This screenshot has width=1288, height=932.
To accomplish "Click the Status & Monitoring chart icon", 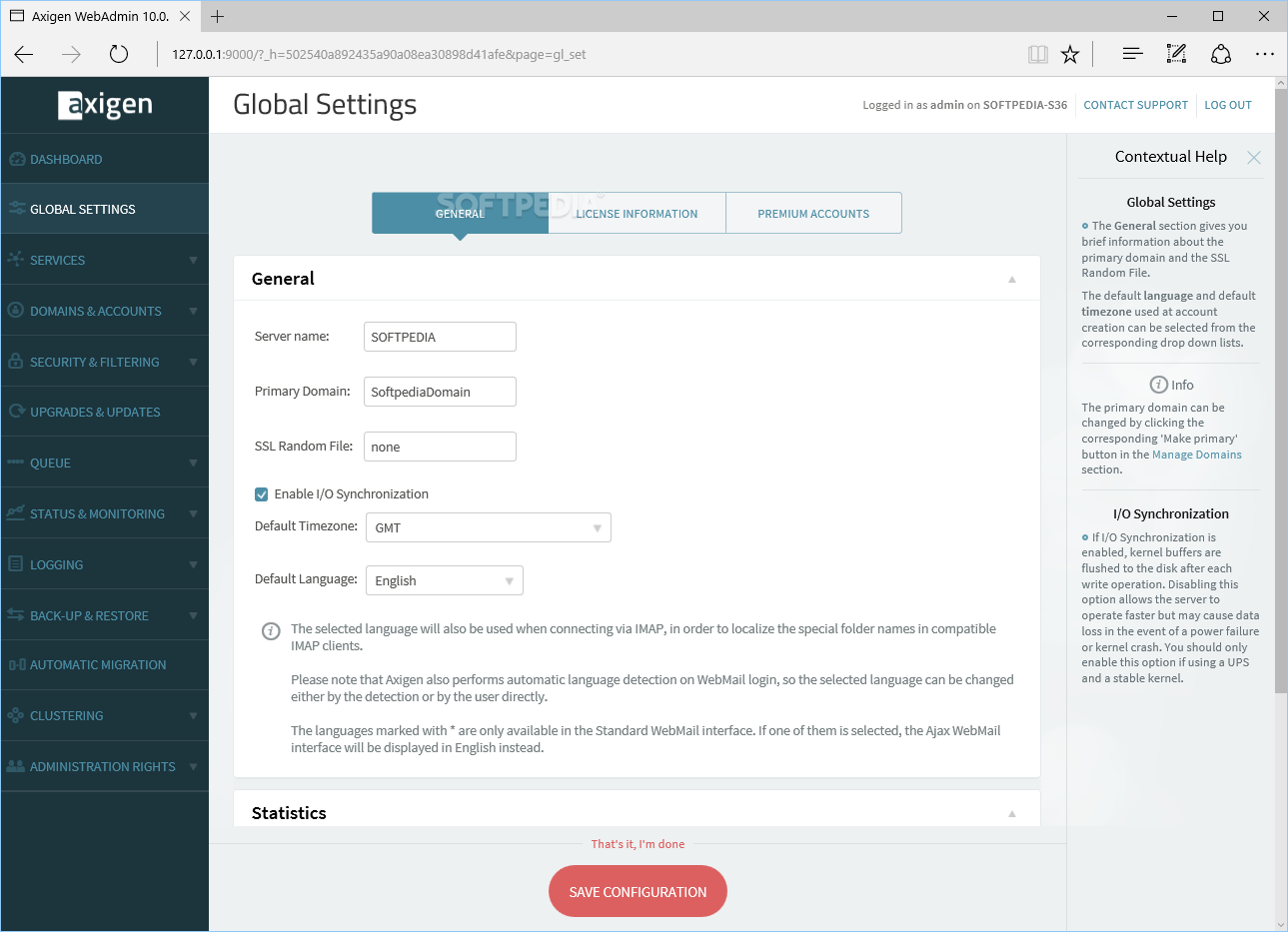I will click(16, 513).
